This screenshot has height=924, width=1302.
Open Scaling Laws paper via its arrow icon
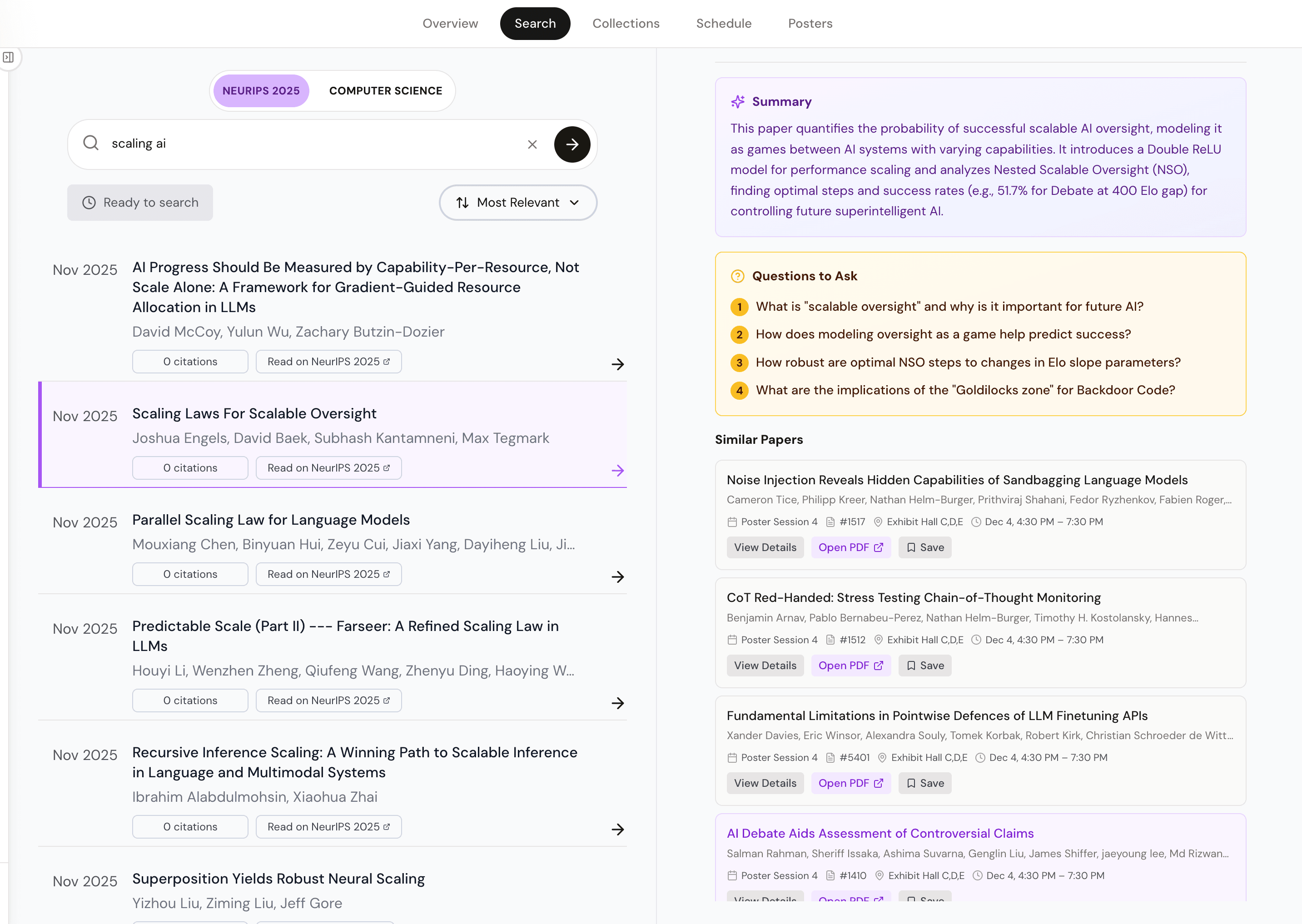click(618, 471)
